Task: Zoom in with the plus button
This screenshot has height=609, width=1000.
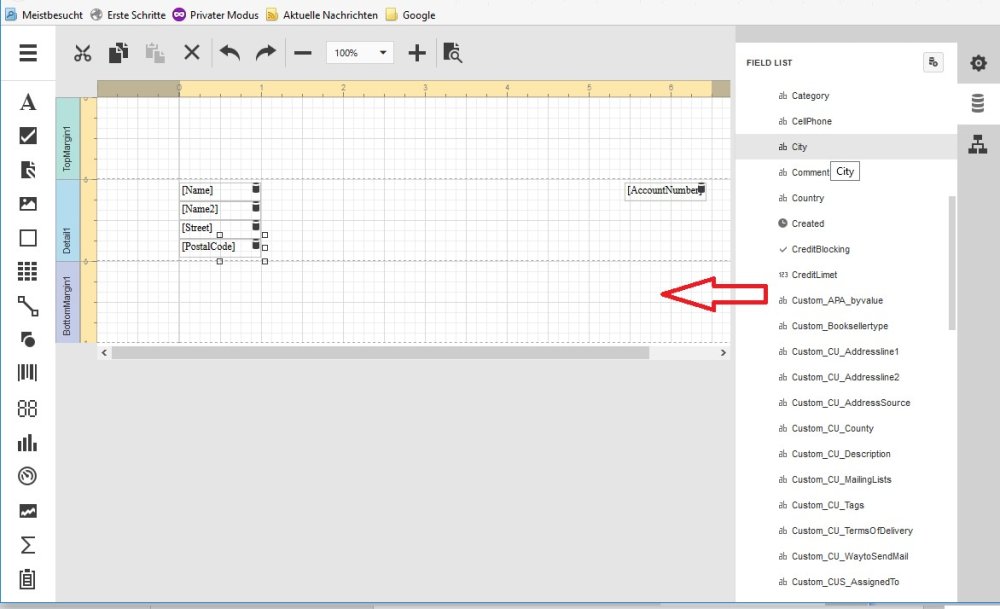Action: coord(417,53)
